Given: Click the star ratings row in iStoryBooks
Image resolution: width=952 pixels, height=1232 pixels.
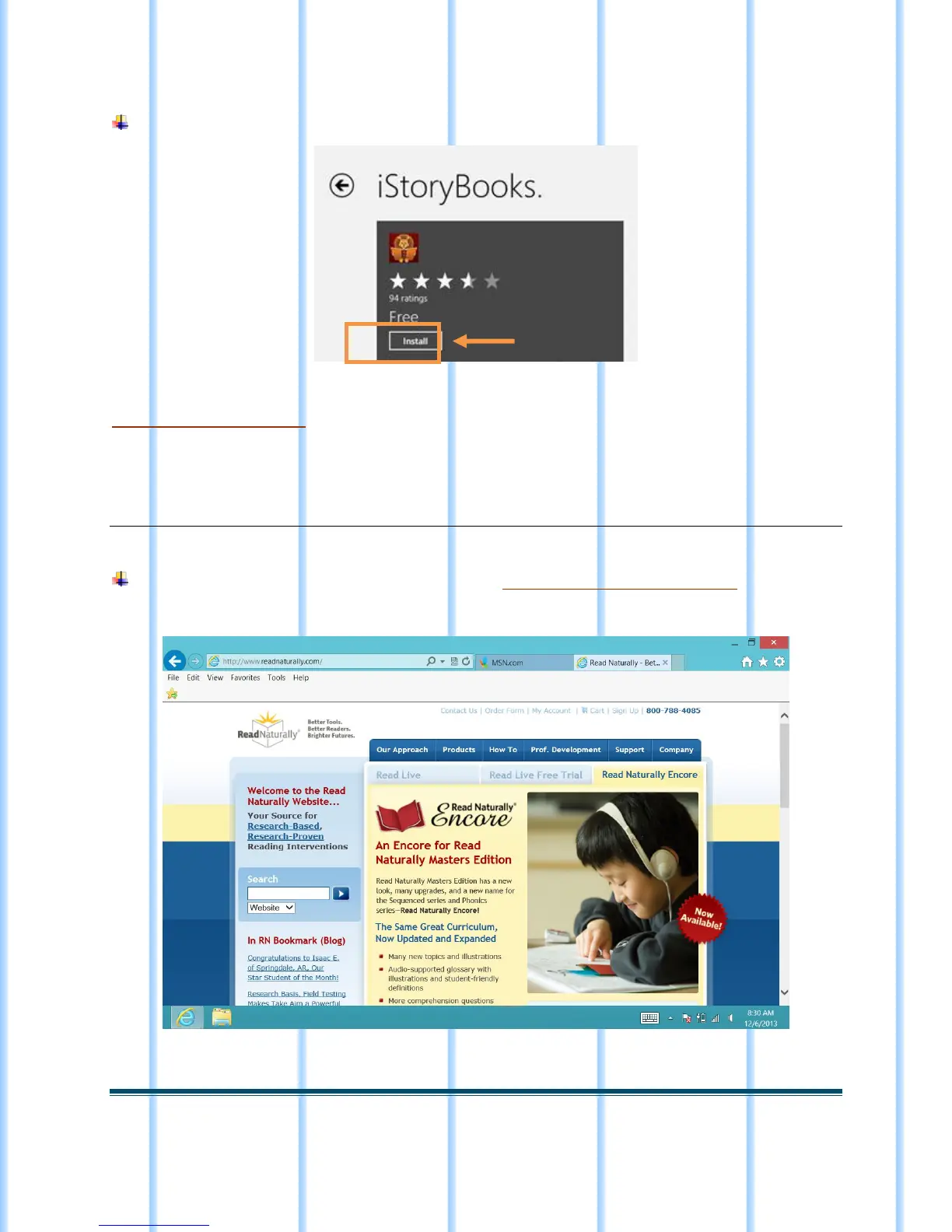Looking at the screenshot, I should (444, 281).
